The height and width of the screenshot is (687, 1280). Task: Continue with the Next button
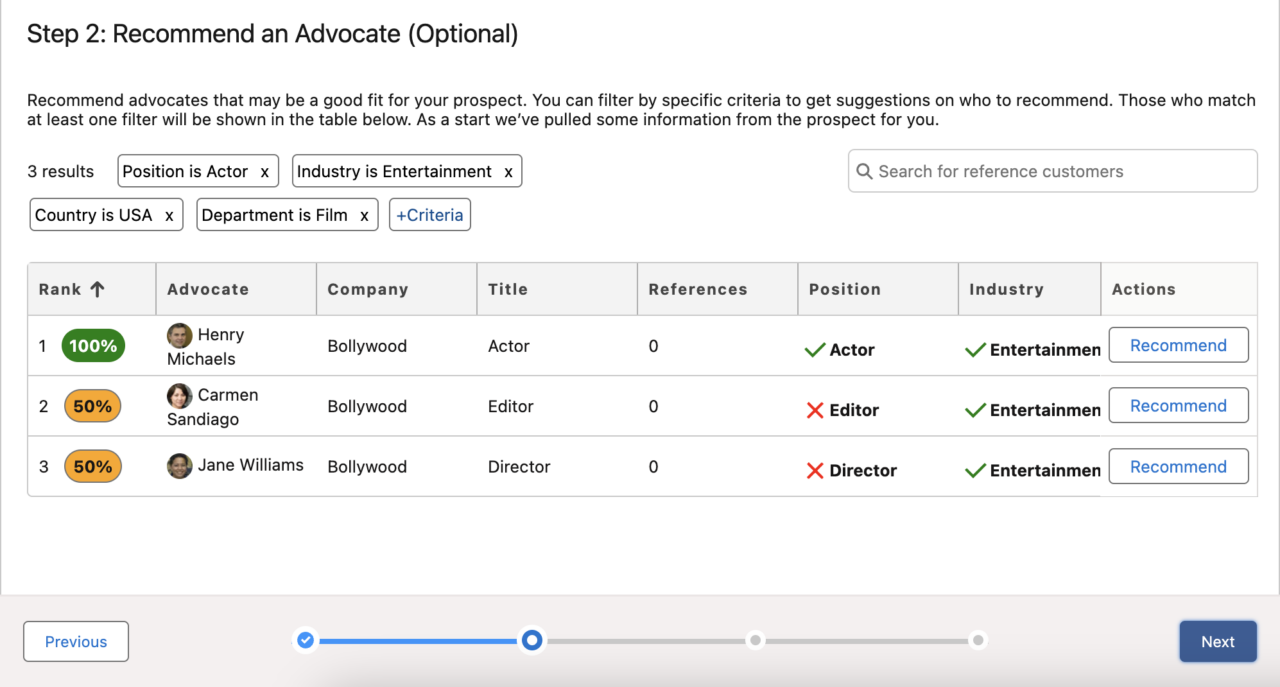(1218, 642)
